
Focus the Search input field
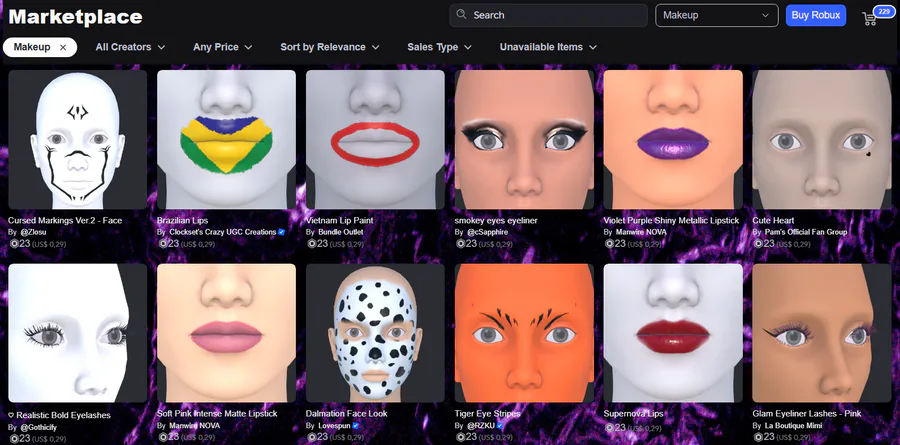pyautogui.click(x=548, y=16)
